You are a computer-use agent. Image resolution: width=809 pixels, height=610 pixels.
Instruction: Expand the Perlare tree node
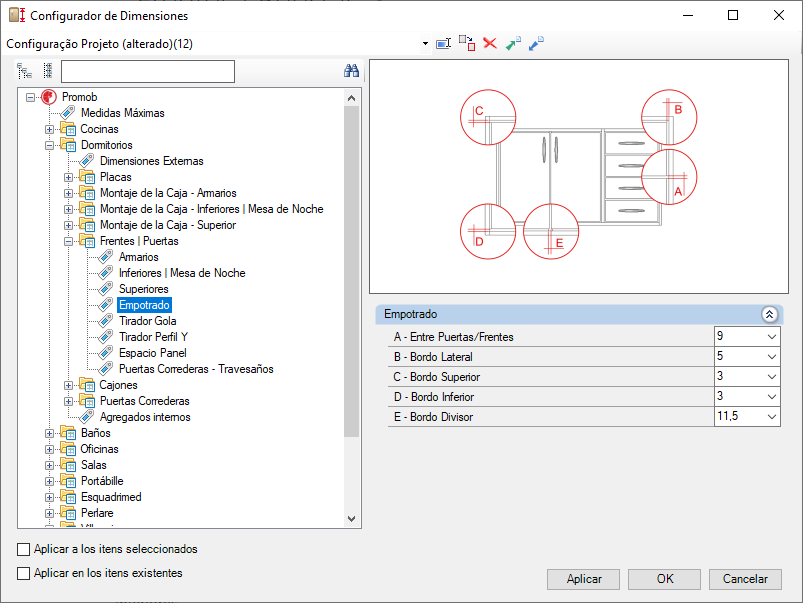[50, 513]
